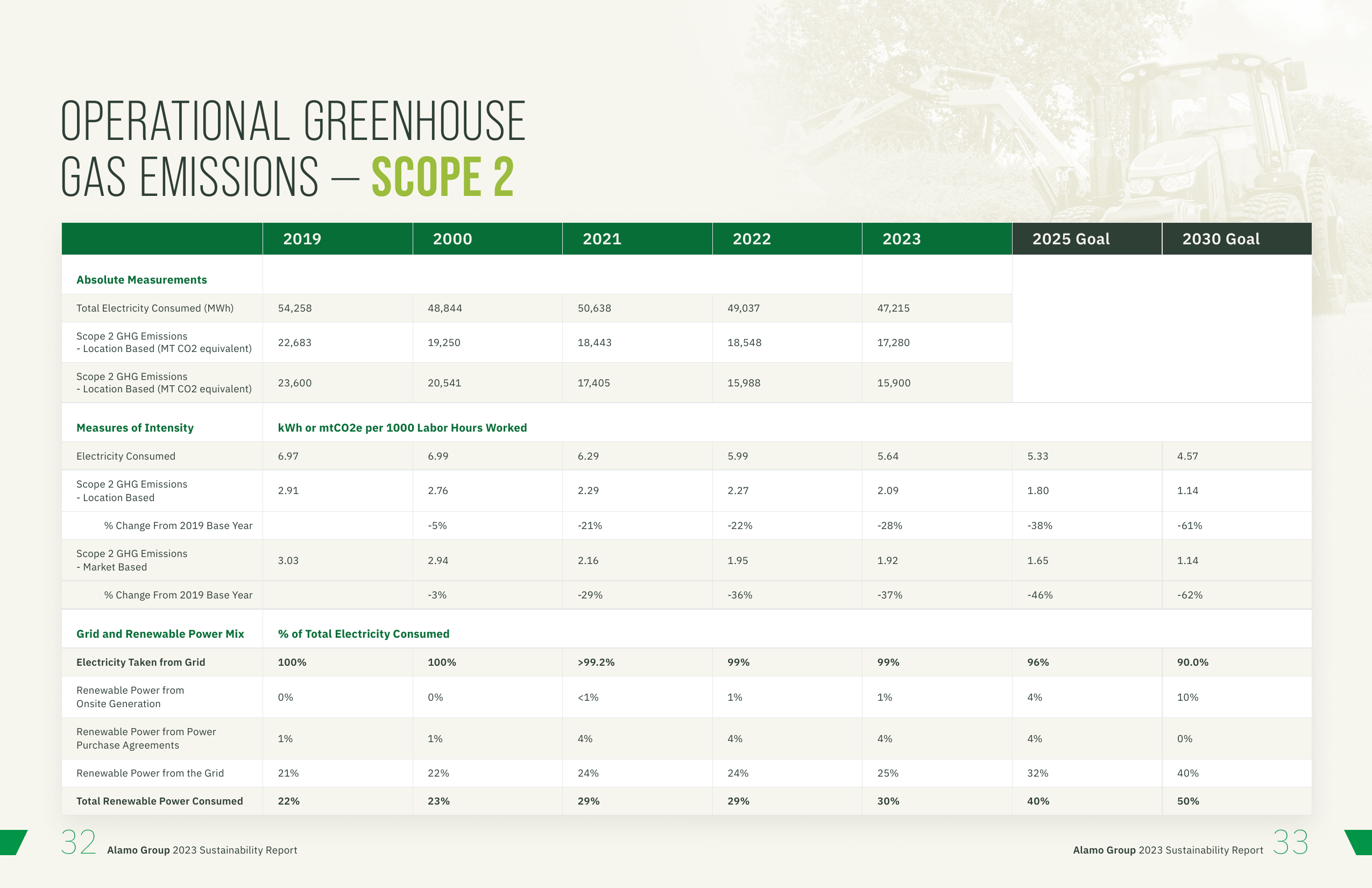Click the value 54,258
Viewport: 1372px width, 888px height.
[295, 308]
